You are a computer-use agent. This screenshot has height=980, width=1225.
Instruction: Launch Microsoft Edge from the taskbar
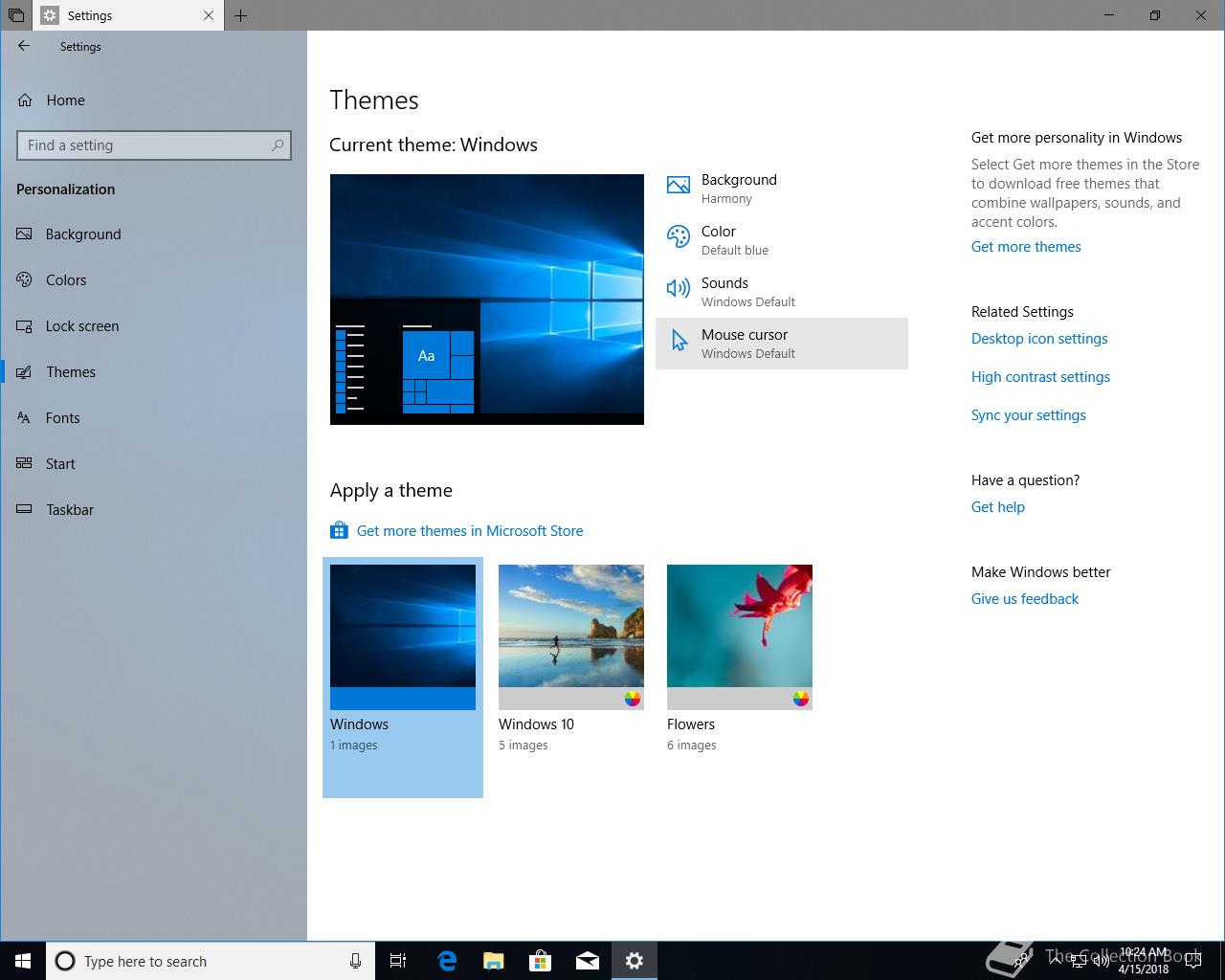tap(447, 961)
